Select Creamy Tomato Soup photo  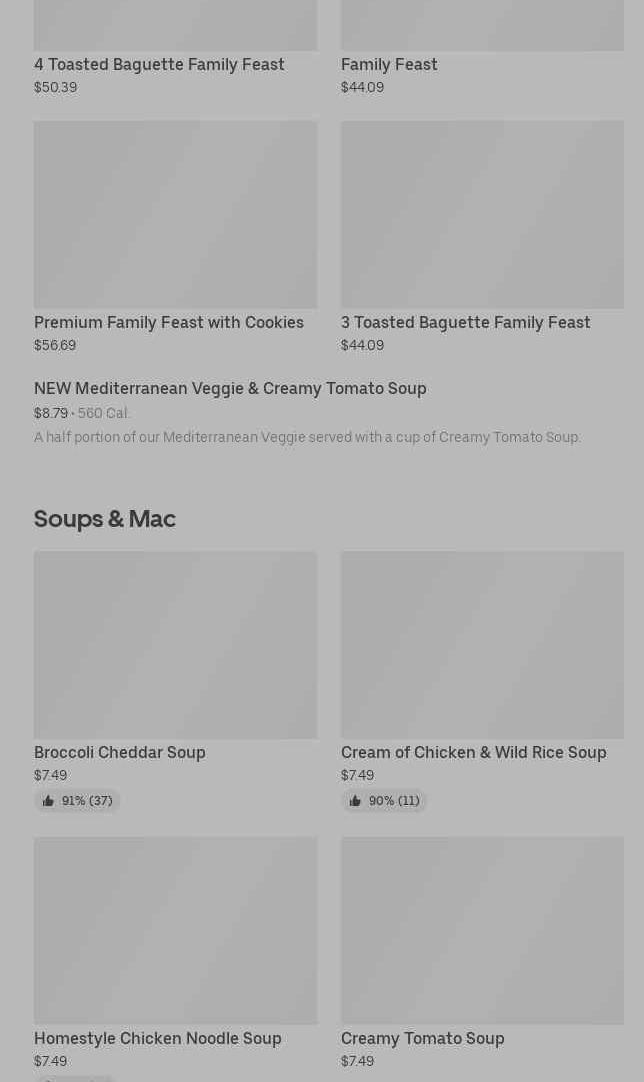click(482, 930)
